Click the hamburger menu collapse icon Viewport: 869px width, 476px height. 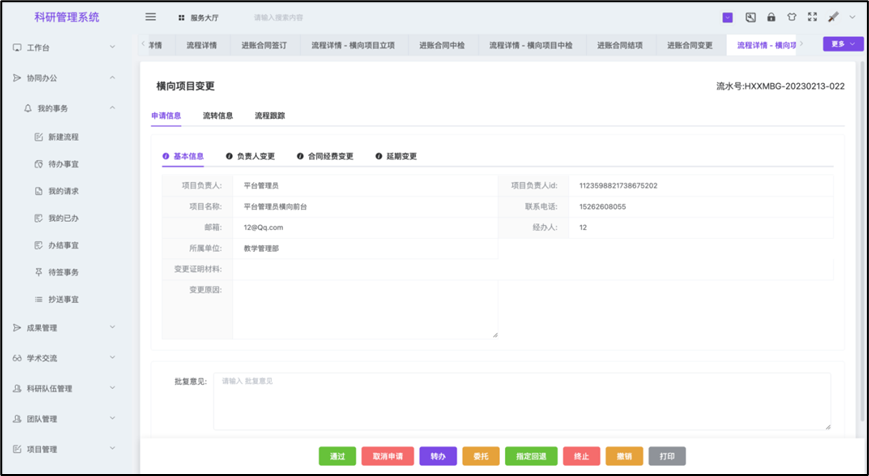point(151,17)
